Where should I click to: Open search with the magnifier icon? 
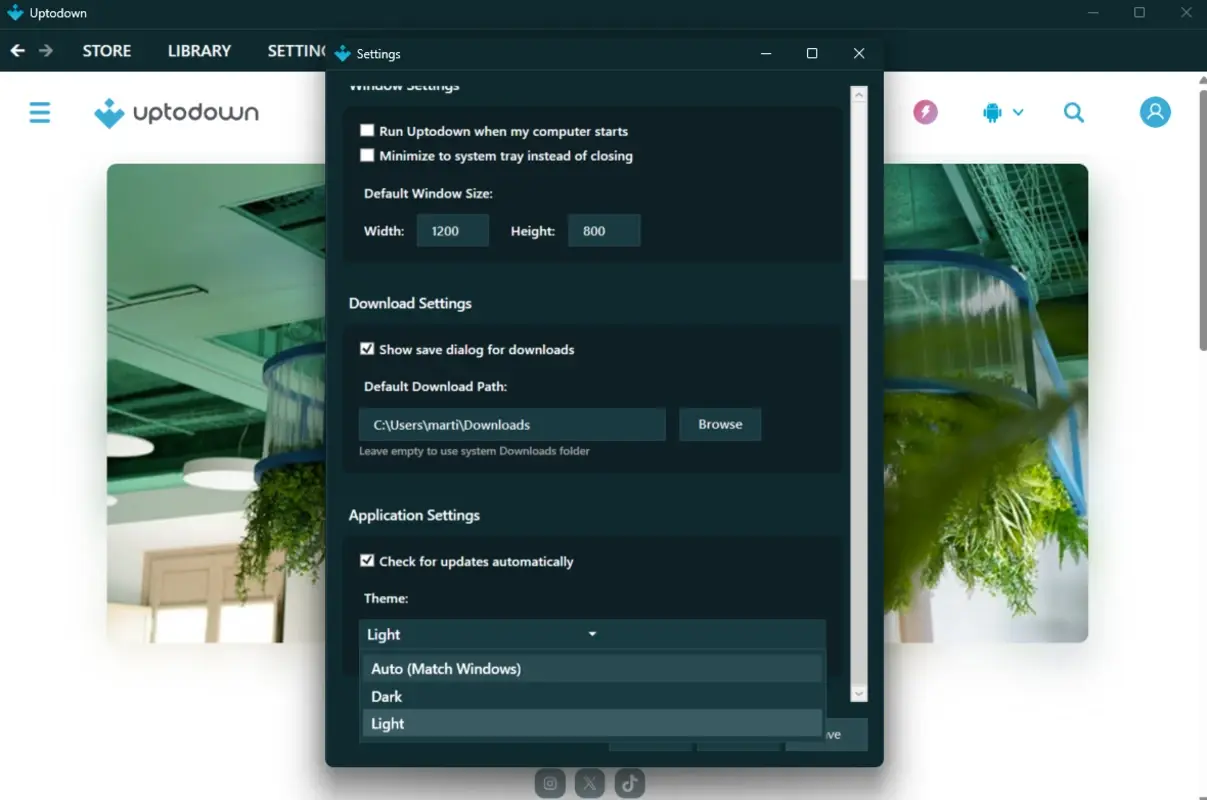click(x=1074, y=112)
